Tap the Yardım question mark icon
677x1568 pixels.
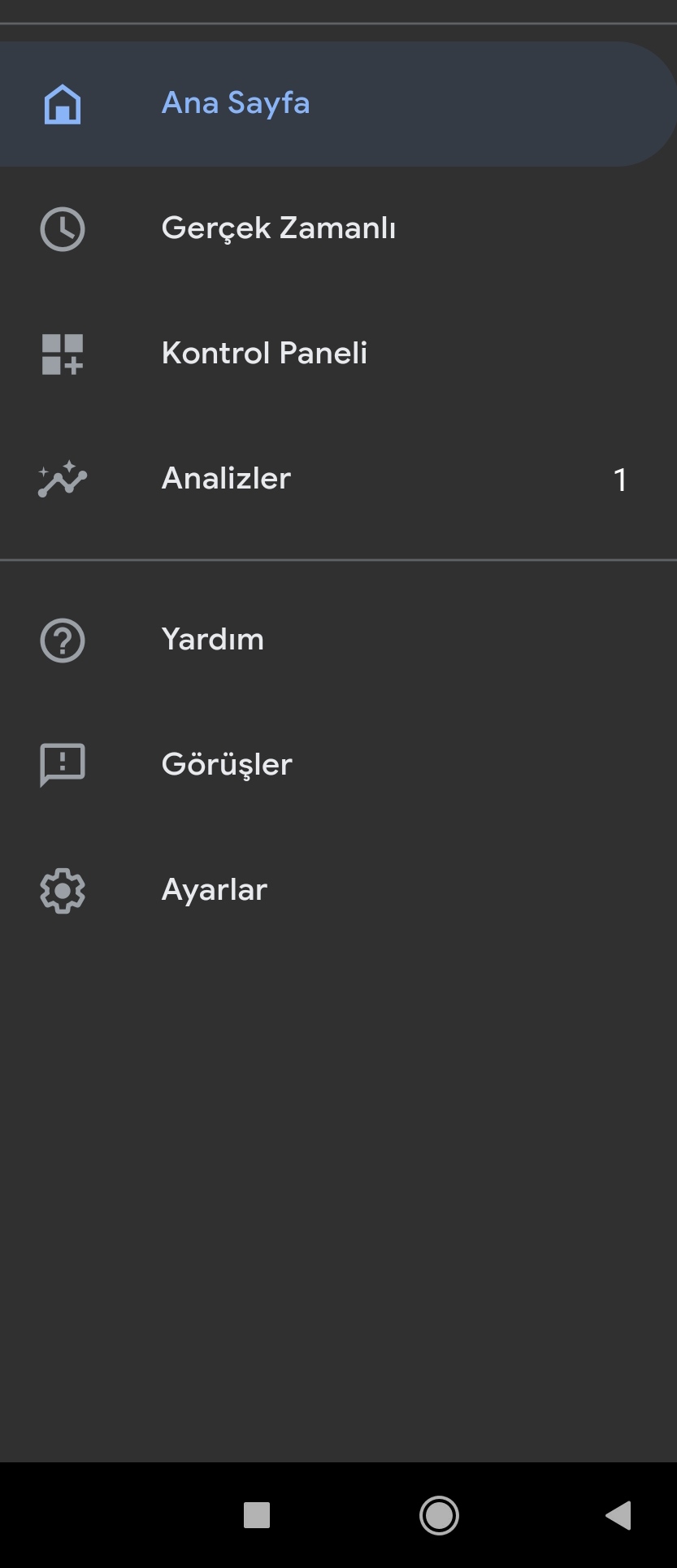tap(63, 641)
